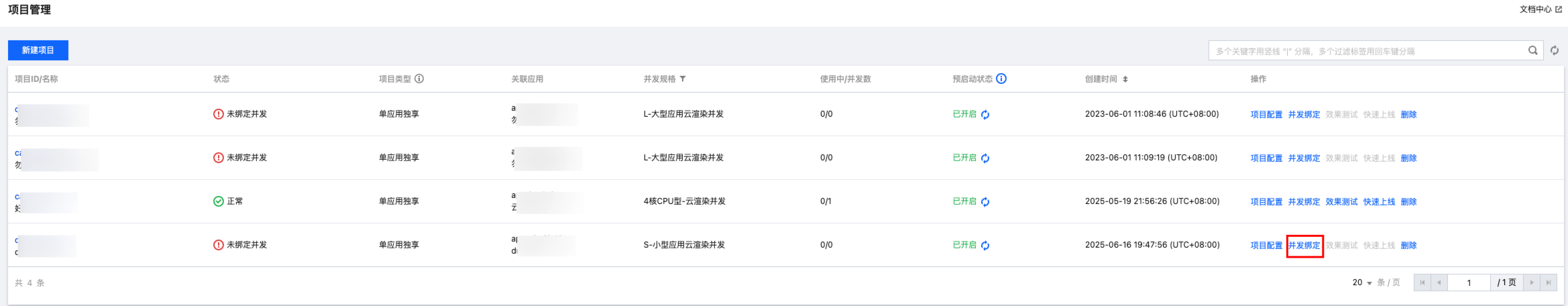Open 效果测试 for the 正常 project
1568x306 pixels.
point(1342,202)
